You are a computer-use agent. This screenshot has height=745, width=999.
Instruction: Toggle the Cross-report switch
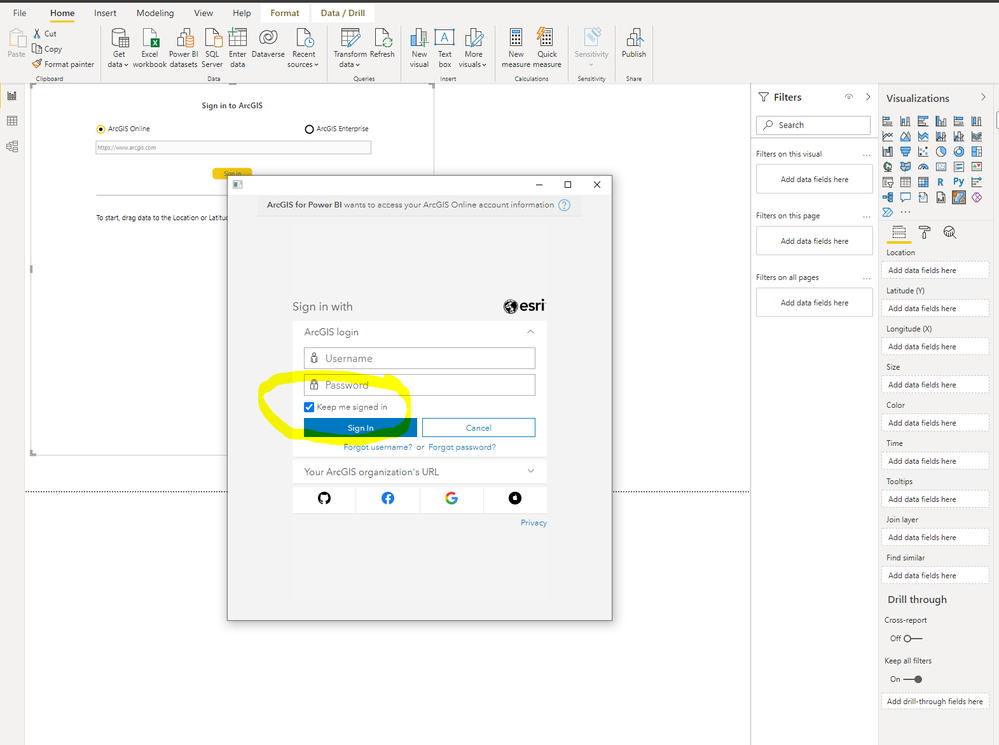[x=911, y=638]
